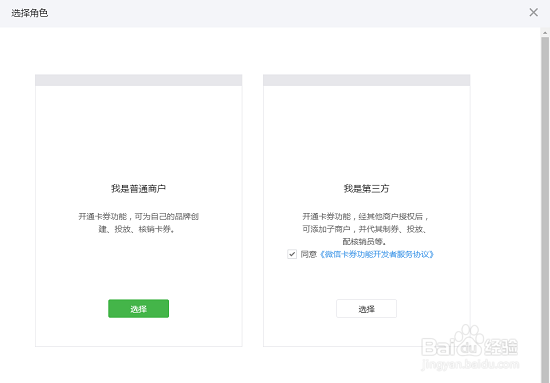Select the 我是普通商户 heading
Image resolution: width=550 pixels, height=383 pixels.
(x=138, y=189)
